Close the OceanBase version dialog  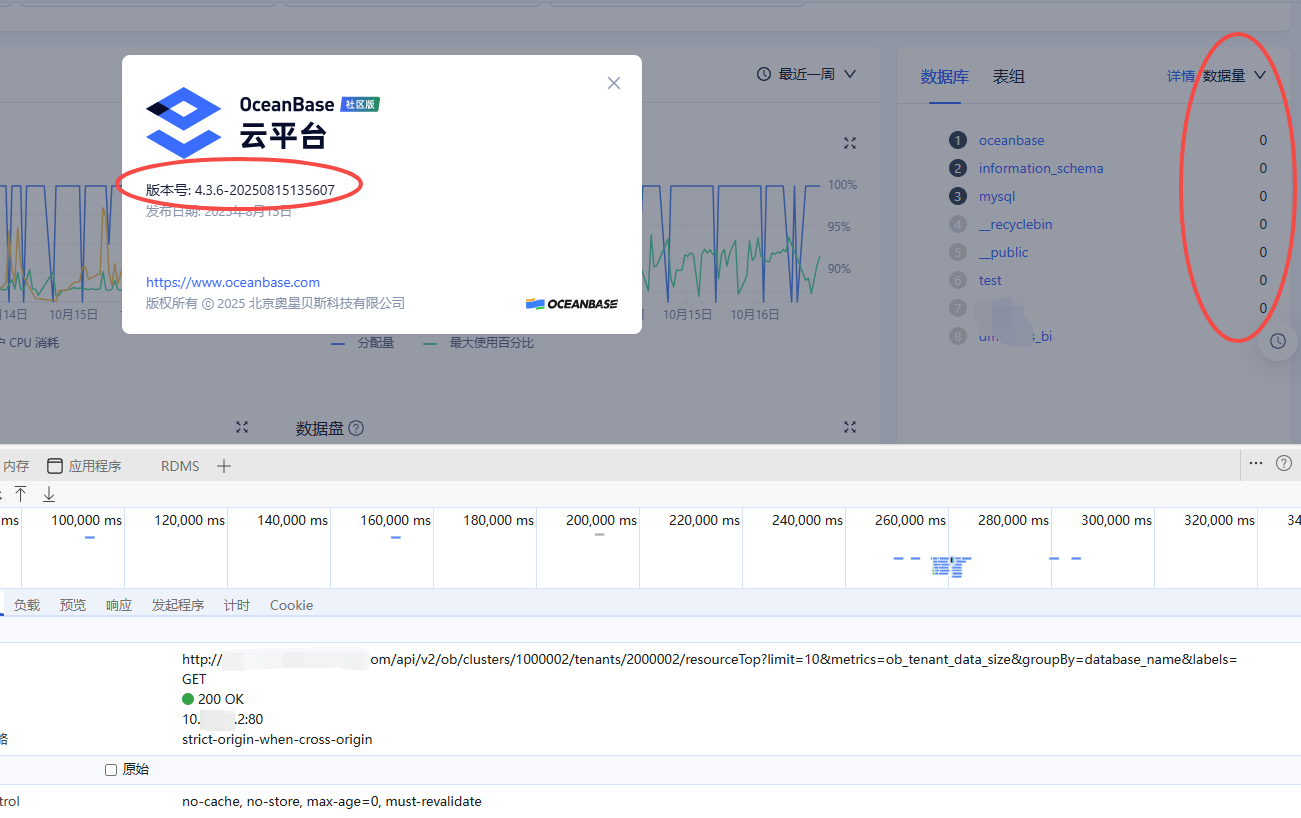pyautogui.click(x=614, y=83)
